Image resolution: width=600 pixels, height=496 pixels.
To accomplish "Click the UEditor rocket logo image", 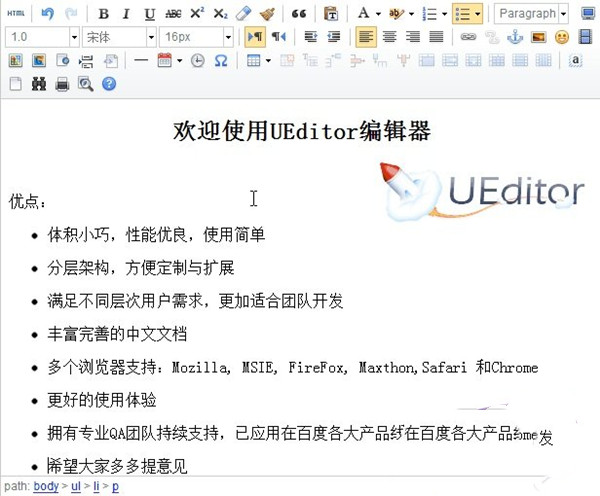I will [482, 192].
